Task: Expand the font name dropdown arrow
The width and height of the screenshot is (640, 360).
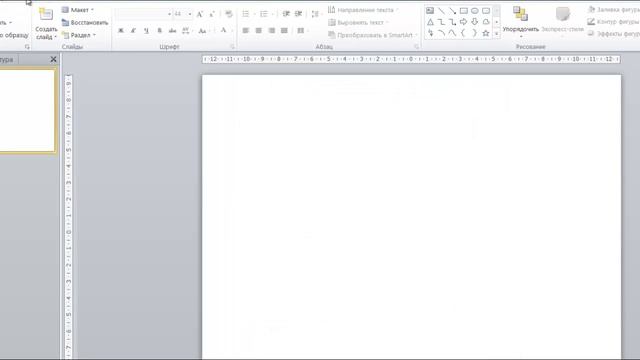Action: click(169, 14)
